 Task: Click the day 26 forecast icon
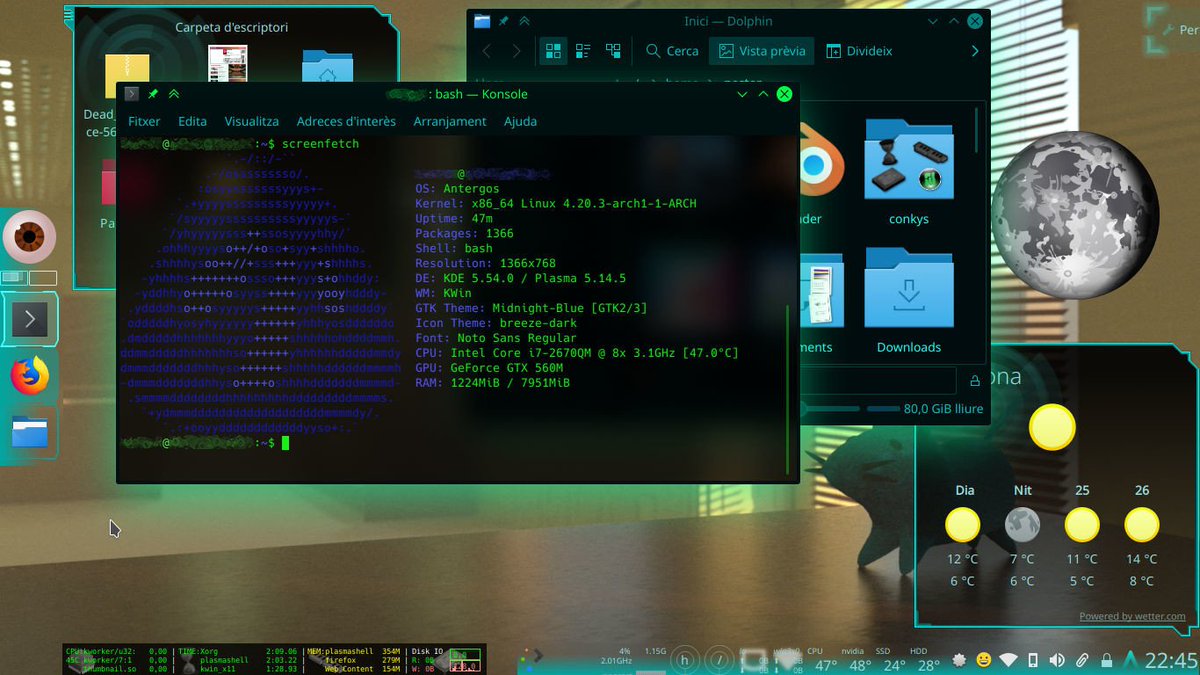pos(1142,524)
